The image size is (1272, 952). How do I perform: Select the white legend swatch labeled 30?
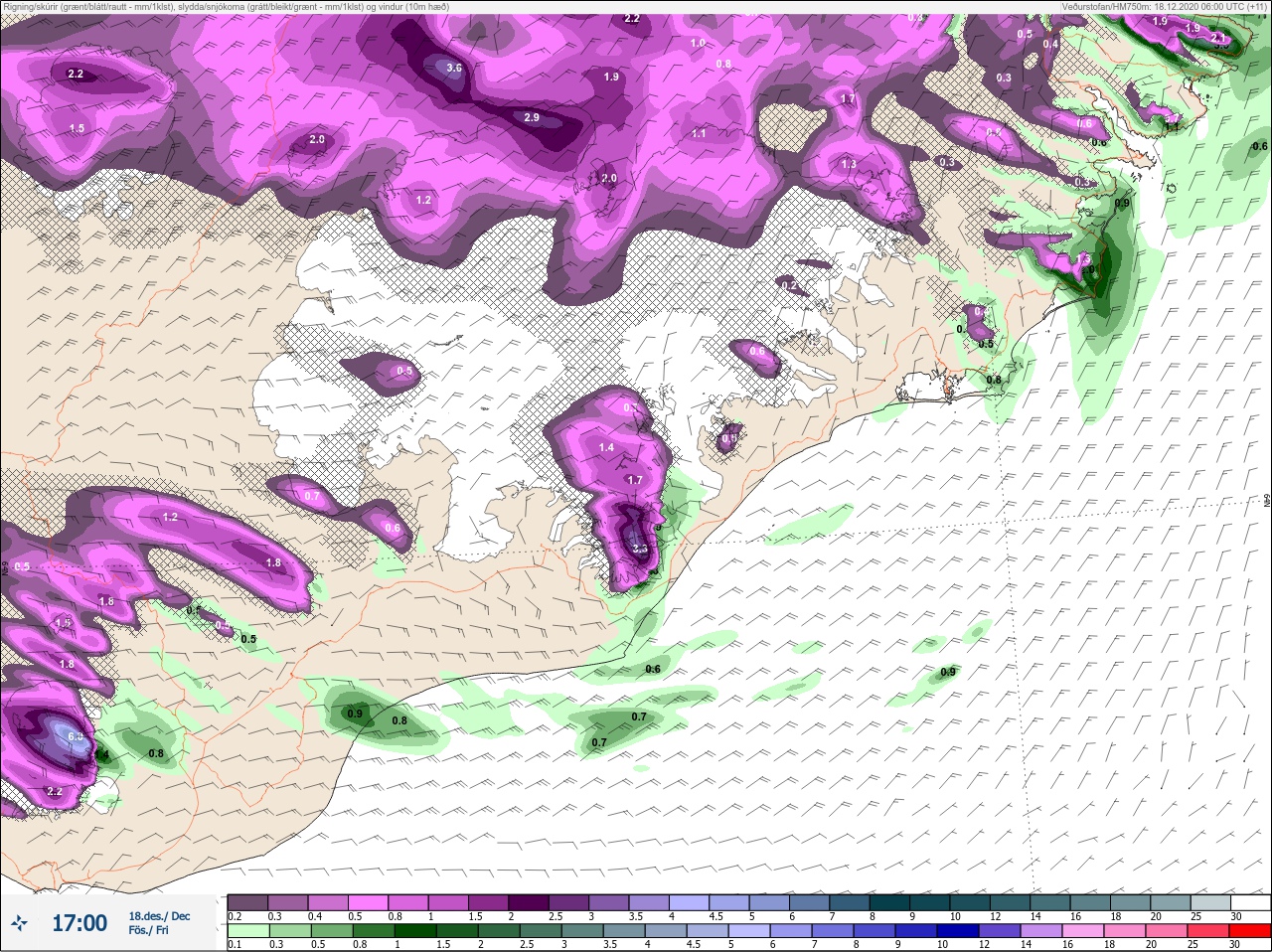1250,902
